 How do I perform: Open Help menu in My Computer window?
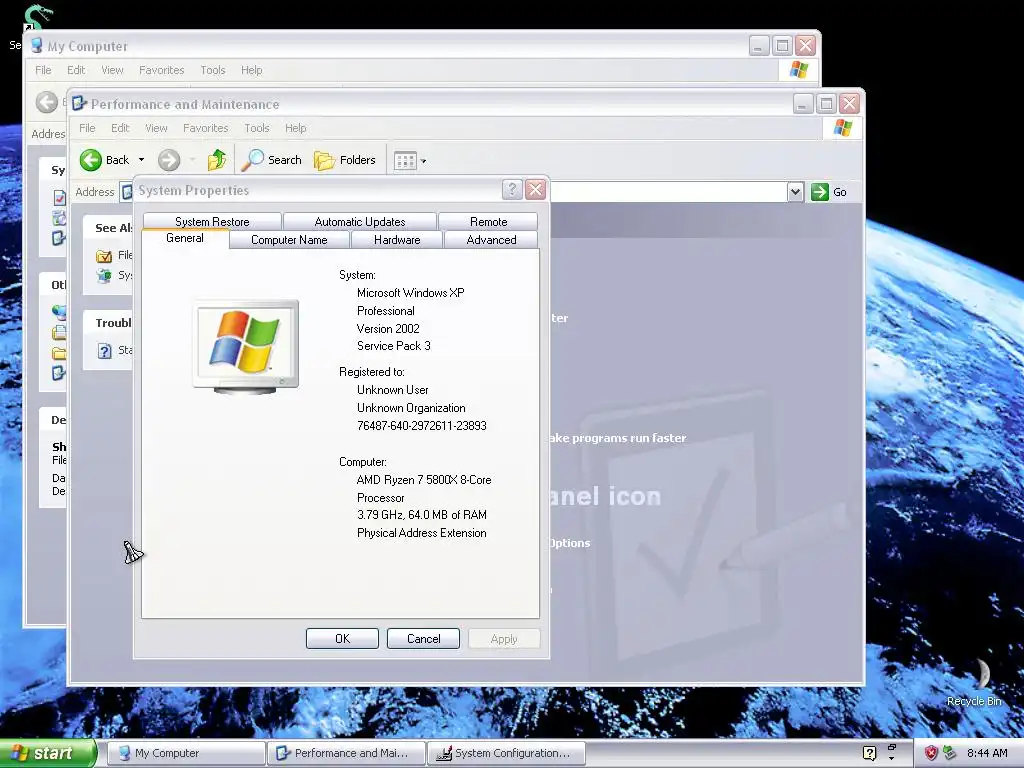pyautogui.click(x=251, y=70)
